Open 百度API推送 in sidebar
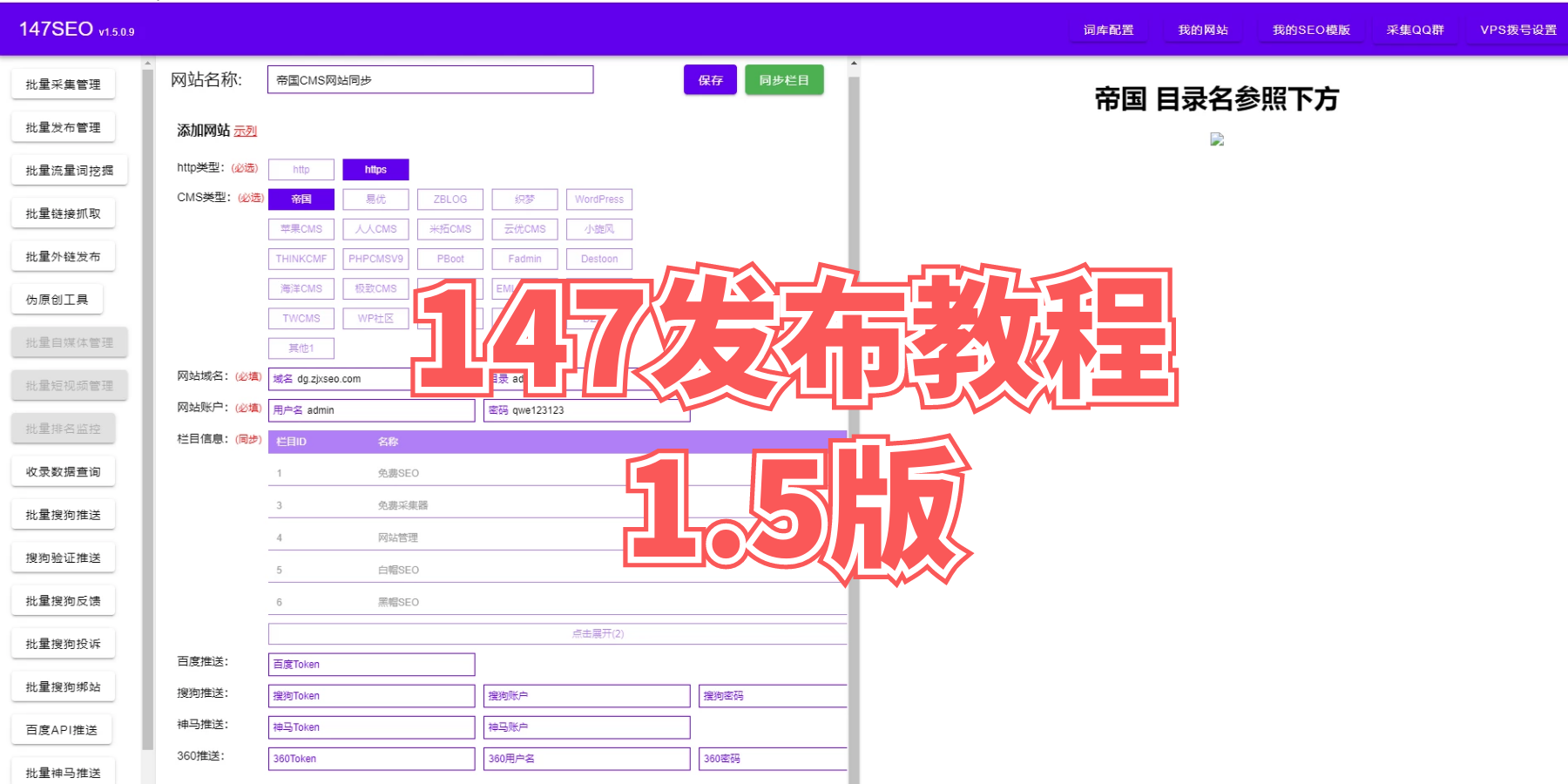 pyautogui.click(x=62, y=730)
